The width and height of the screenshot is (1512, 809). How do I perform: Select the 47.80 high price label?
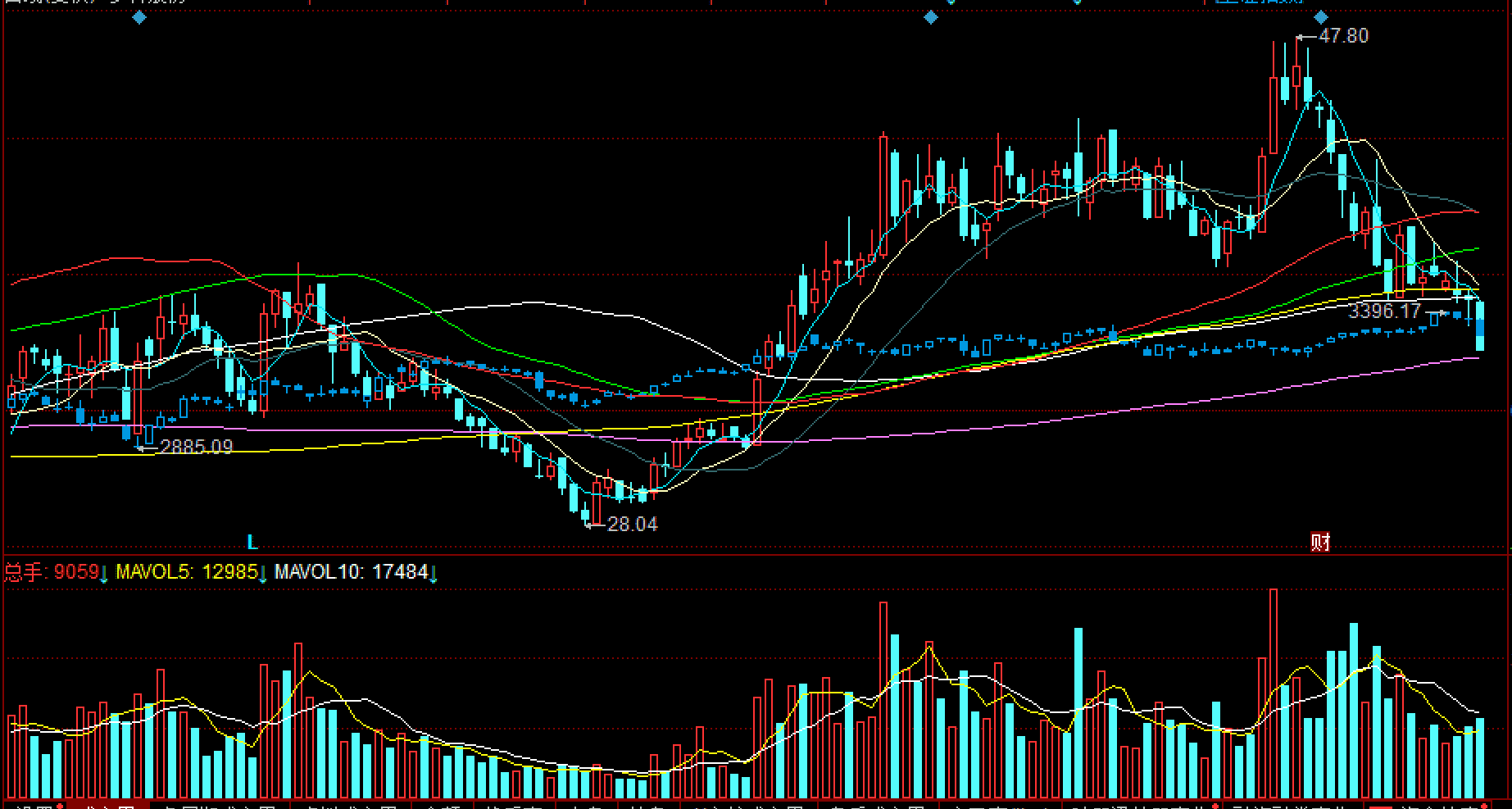tap(1343, 36)
